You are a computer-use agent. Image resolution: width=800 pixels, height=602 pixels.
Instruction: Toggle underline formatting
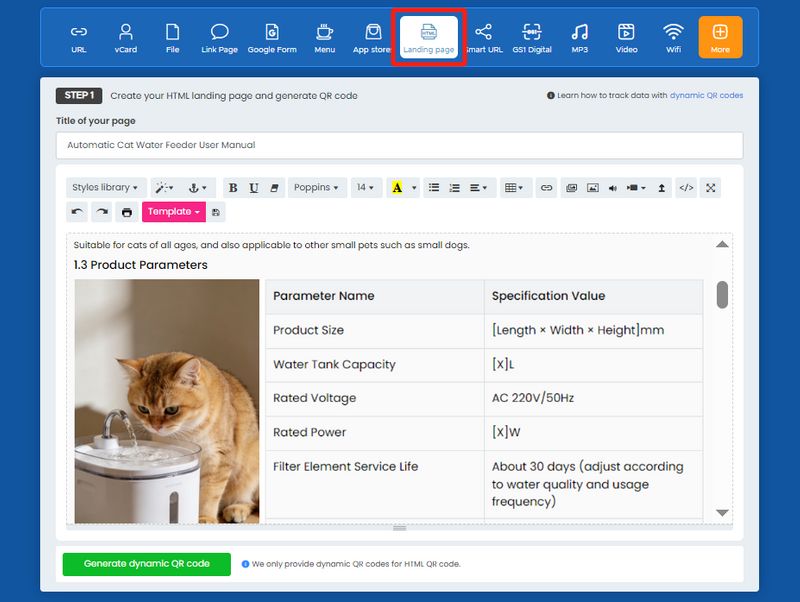[254, 187]
